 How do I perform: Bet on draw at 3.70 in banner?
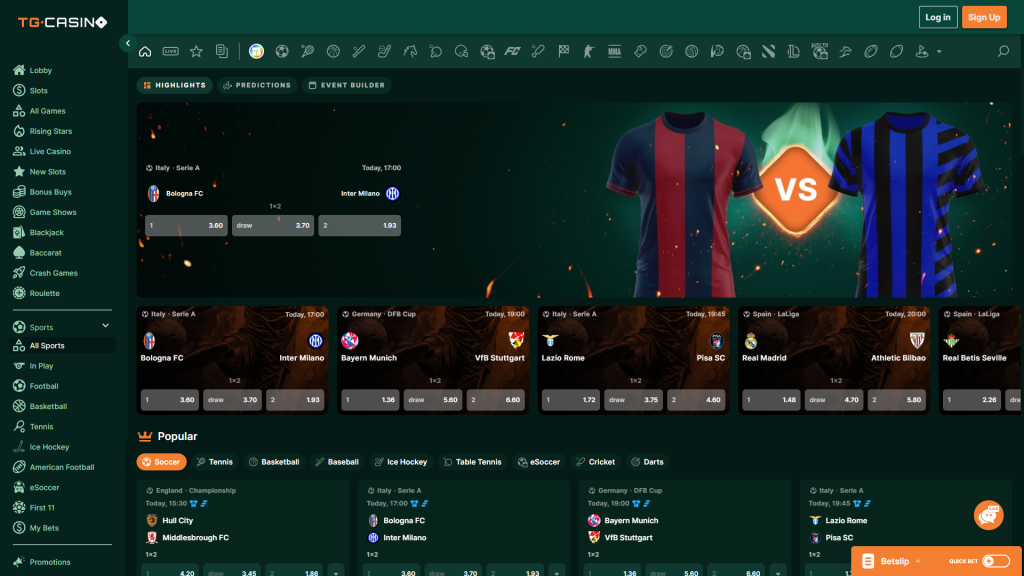tap(273, 225)
